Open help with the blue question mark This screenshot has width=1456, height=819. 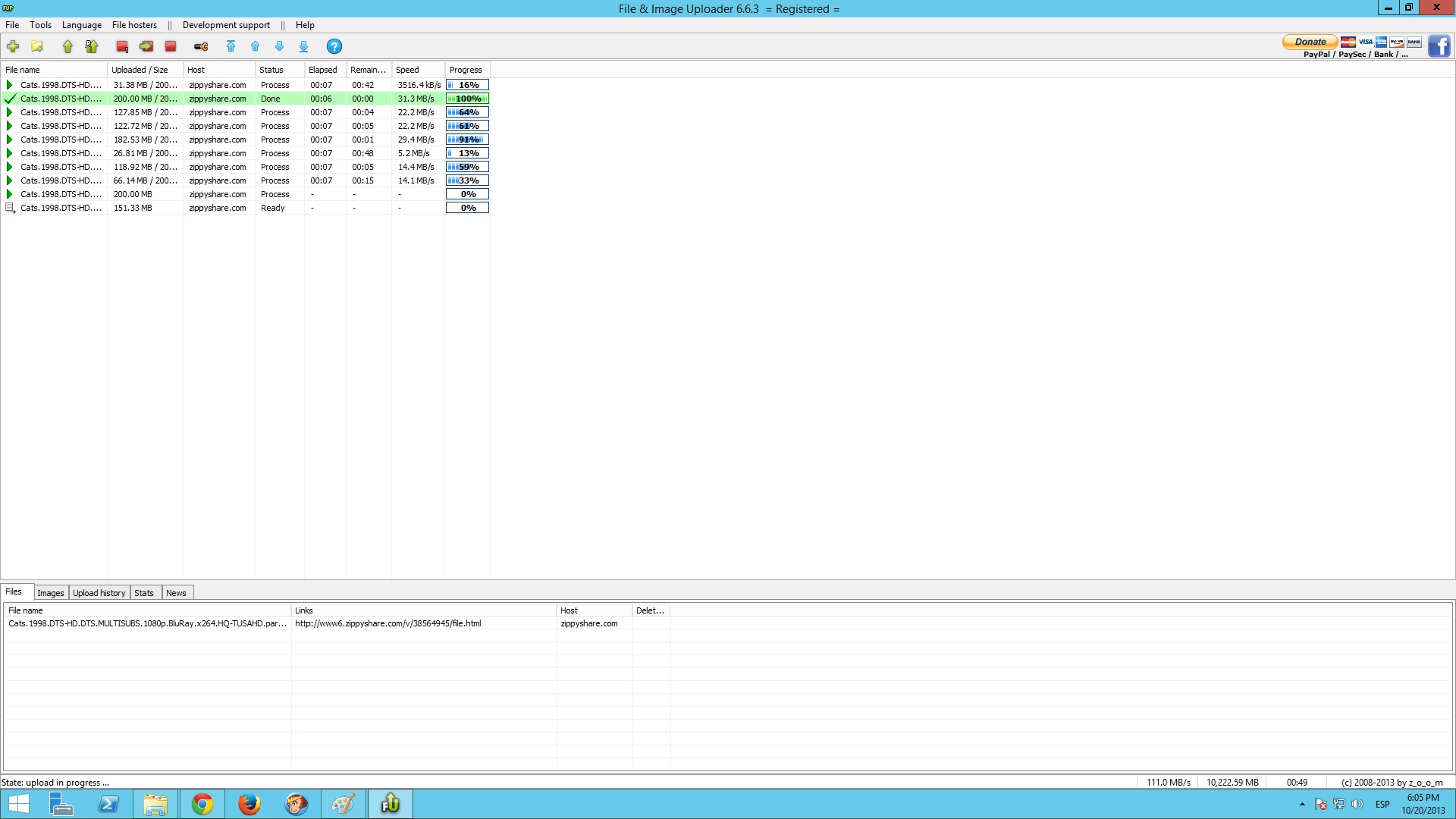click(334, 47)
